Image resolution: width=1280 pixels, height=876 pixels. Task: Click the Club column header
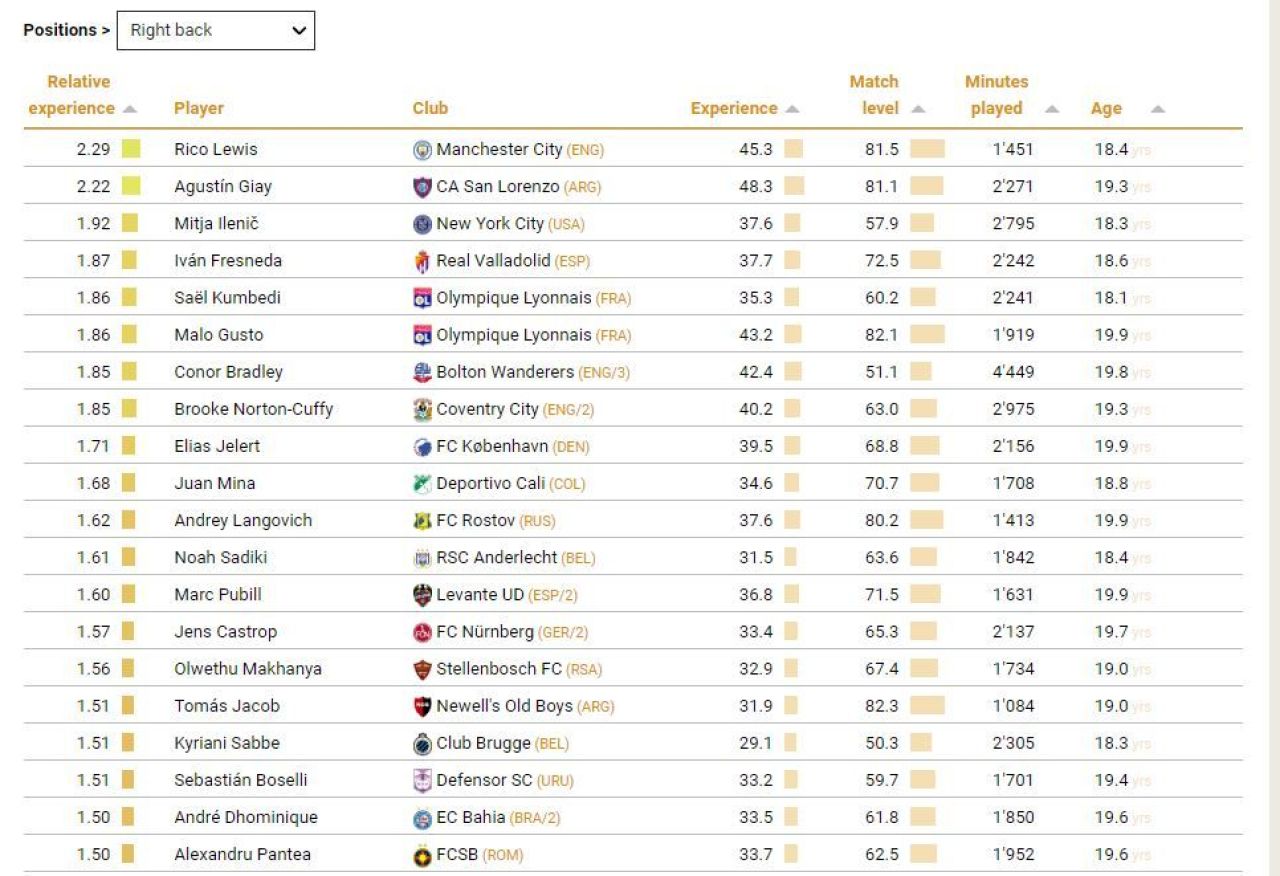[x=430, y=108]
